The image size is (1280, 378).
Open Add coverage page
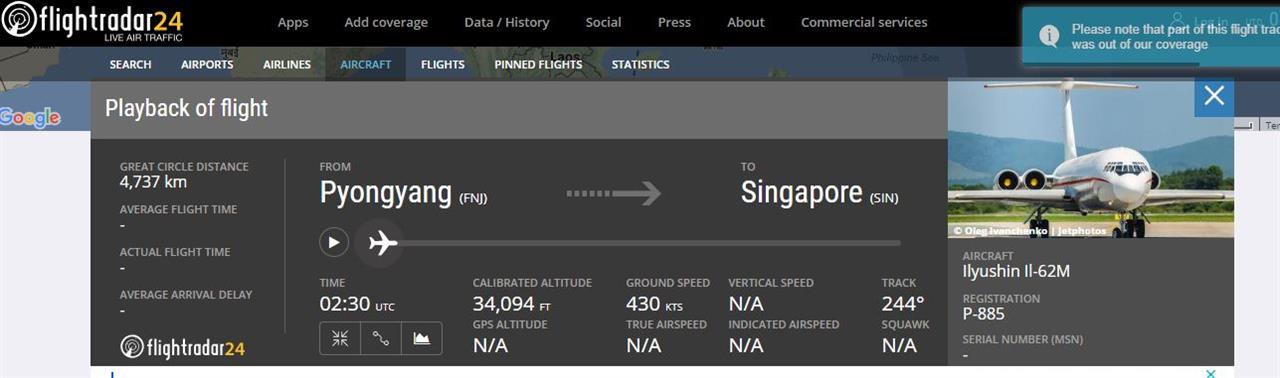click(x=386, y=22)
